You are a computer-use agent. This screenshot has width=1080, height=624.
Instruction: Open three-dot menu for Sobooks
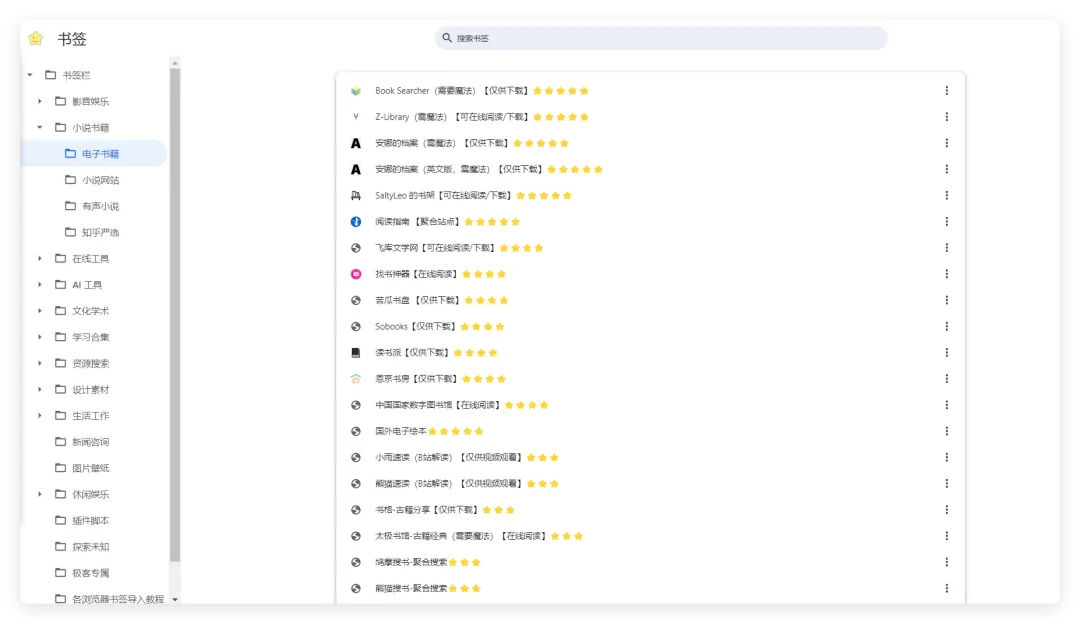tap(946, 326)
